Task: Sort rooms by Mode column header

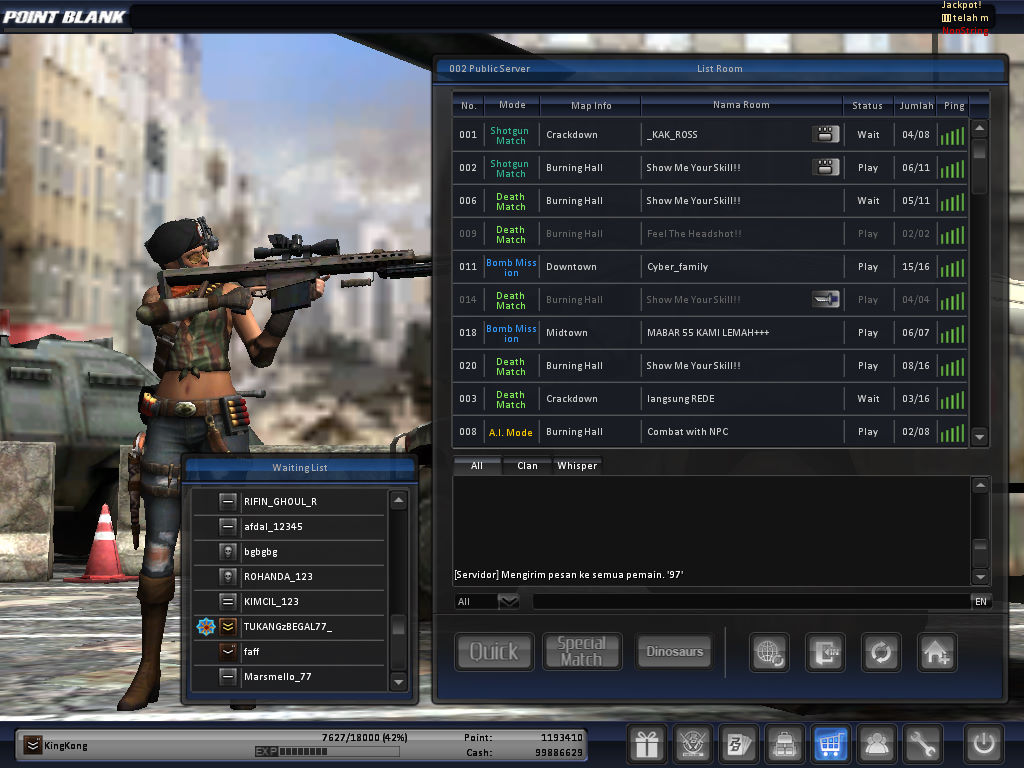Action: point(512,104)
